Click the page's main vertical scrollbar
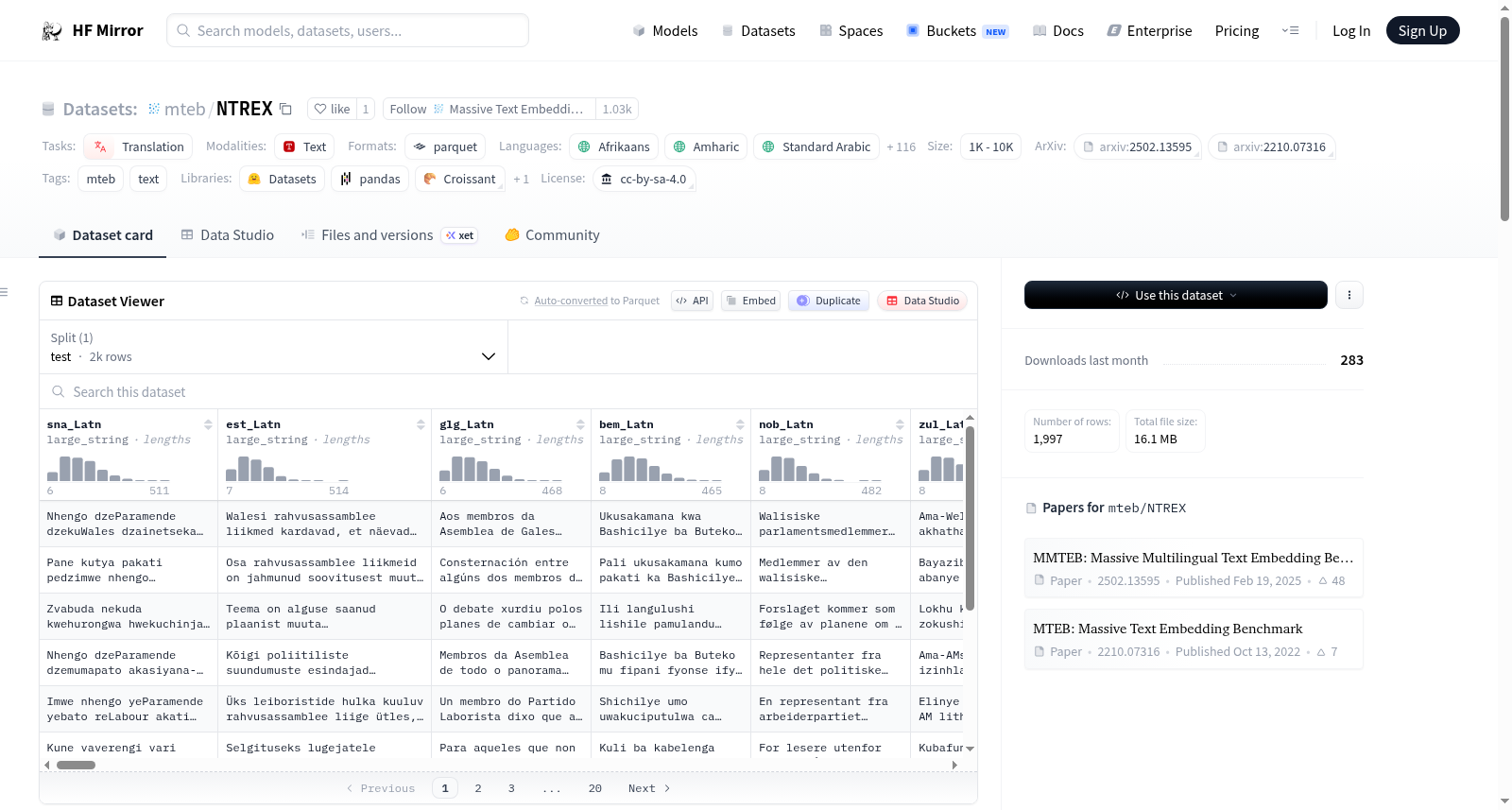 coord(1504,119)
